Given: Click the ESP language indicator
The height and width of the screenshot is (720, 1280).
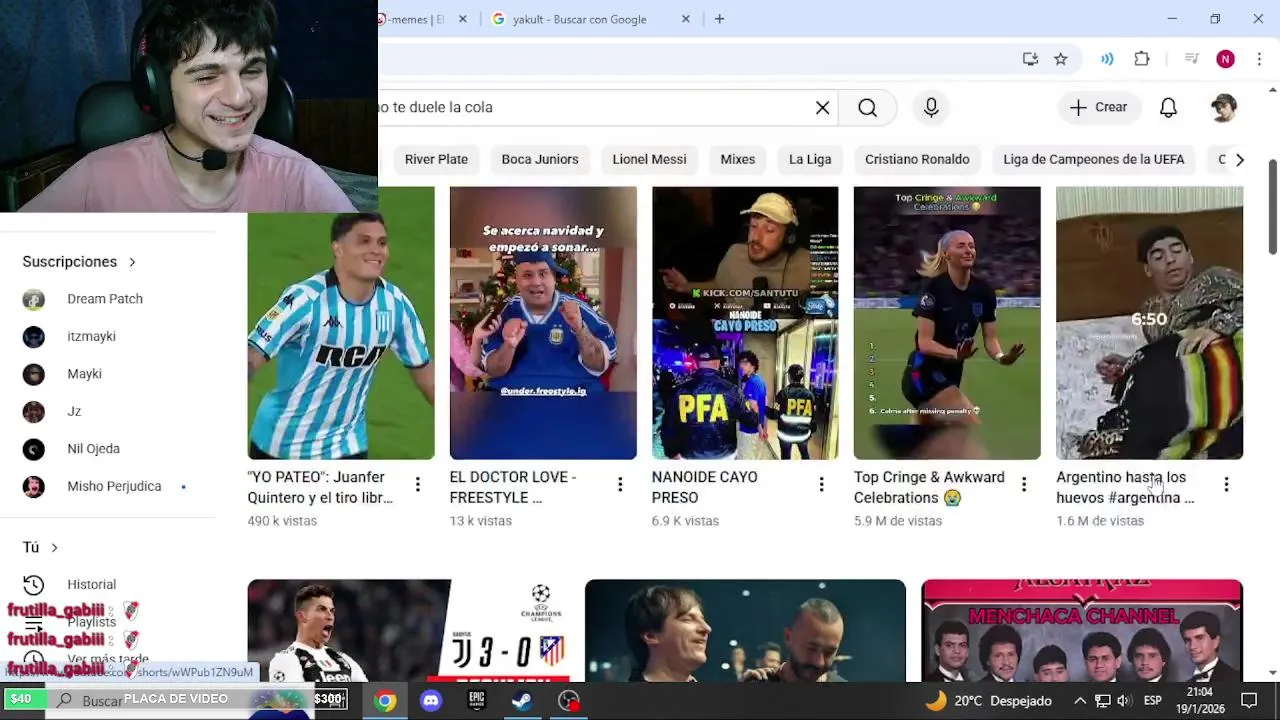Looking at the screenshot, I should 1152,701.
